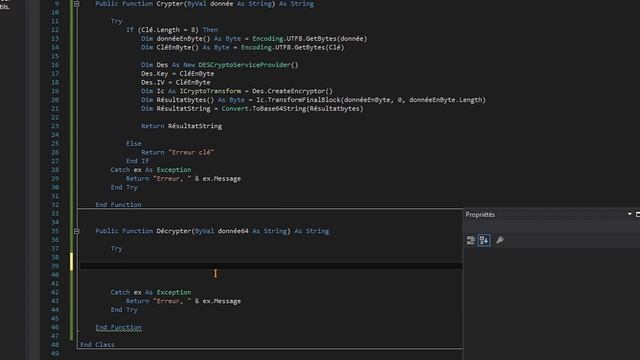
Task: Click the 'ICryptoTransform' type name
Action: point(210,91)
